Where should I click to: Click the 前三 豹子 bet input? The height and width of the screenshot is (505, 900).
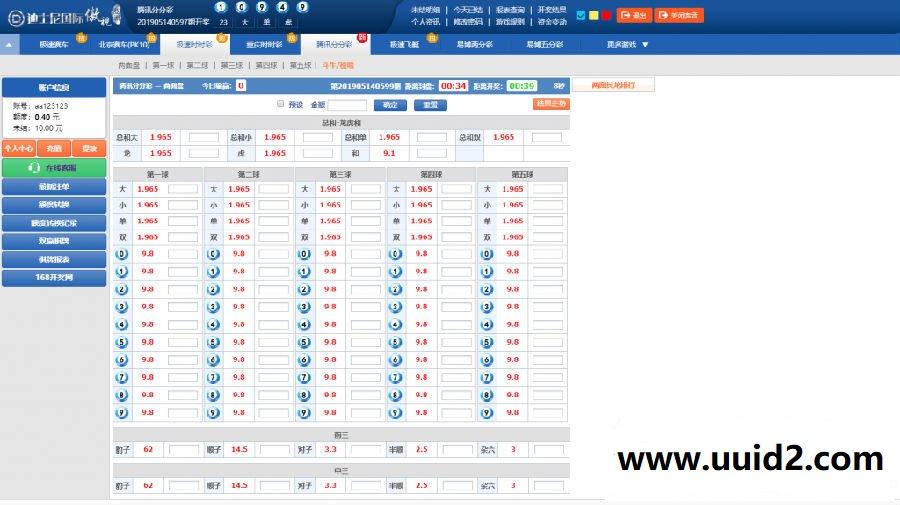pyautogui.click(x=184, y=450)
